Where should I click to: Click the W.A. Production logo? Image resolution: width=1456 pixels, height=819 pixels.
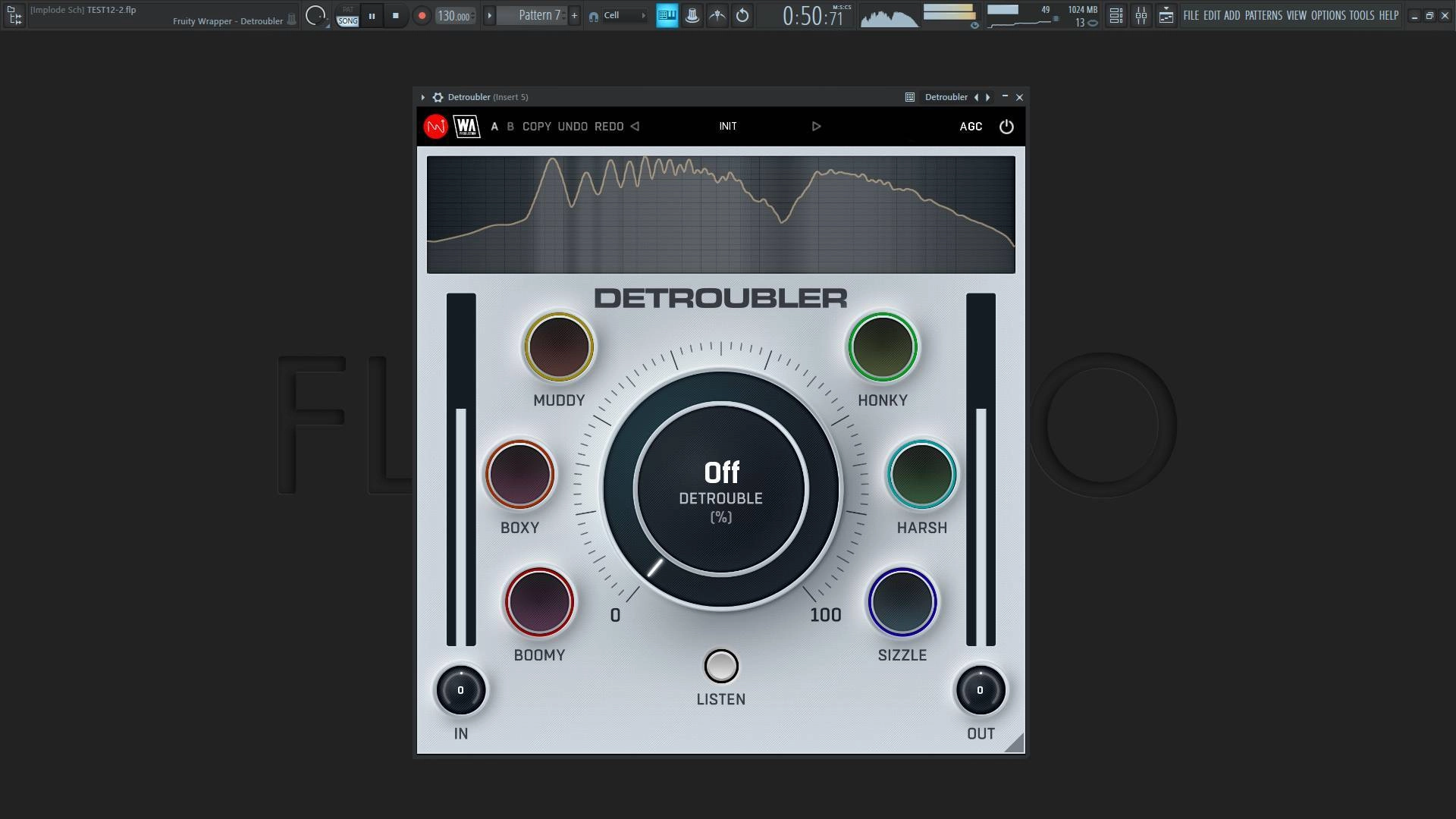click(x=467, y=127)
